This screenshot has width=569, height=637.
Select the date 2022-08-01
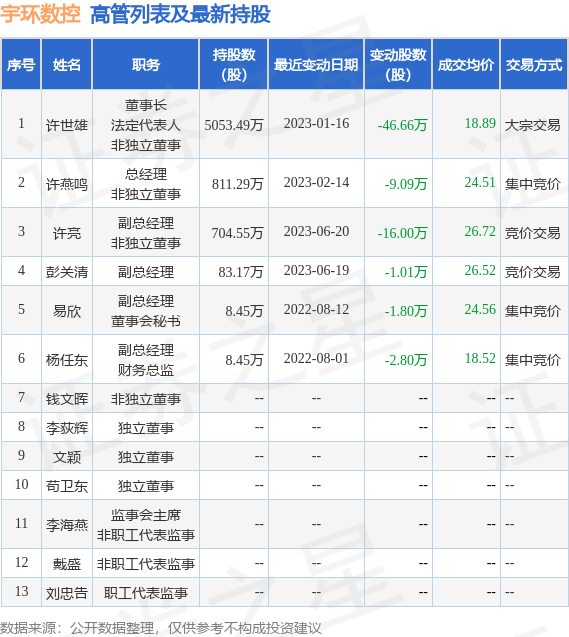(316, 358)
